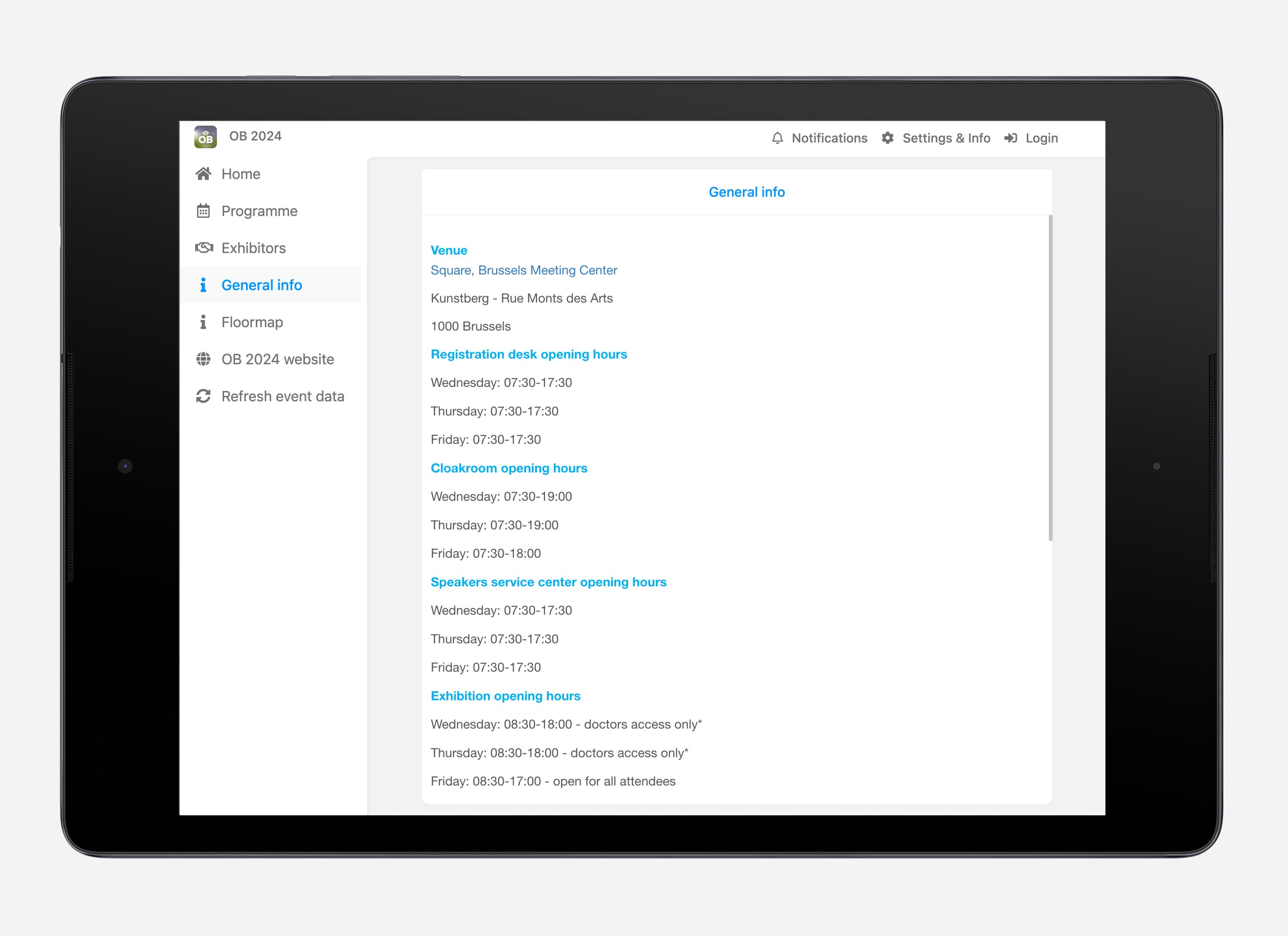Click the Login text button
The image size is (1288, 936).
click(1042, 138)
